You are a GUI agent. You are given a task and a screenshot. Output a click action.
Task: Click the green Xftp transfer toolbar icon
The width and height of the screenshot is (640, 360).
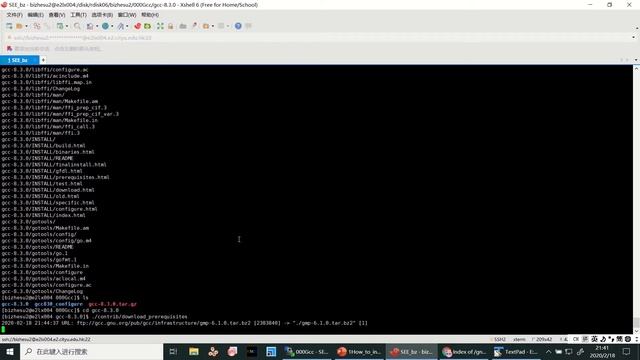coord(147,26)
